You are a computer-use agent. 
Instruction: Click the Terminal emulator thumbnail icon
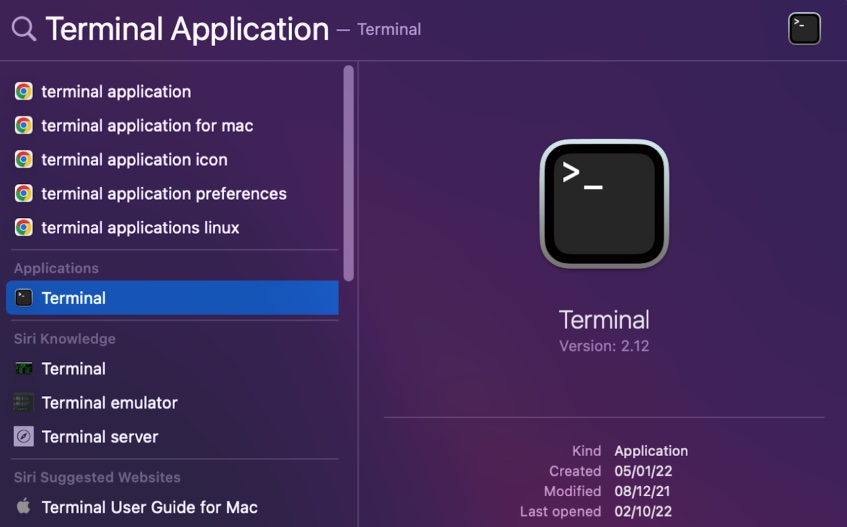[24, 403]
